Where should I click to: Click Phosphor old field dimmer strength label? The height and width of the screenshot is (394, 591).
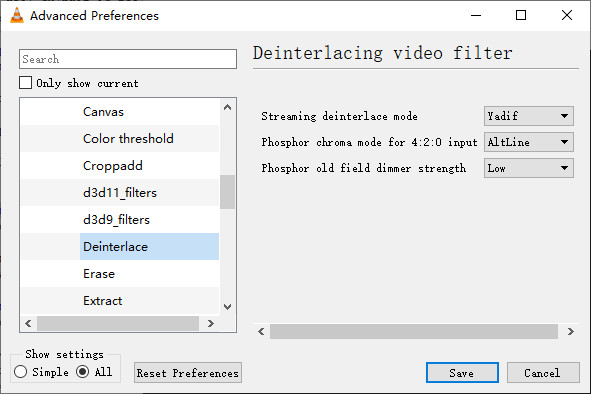click(x=364, y=168)
